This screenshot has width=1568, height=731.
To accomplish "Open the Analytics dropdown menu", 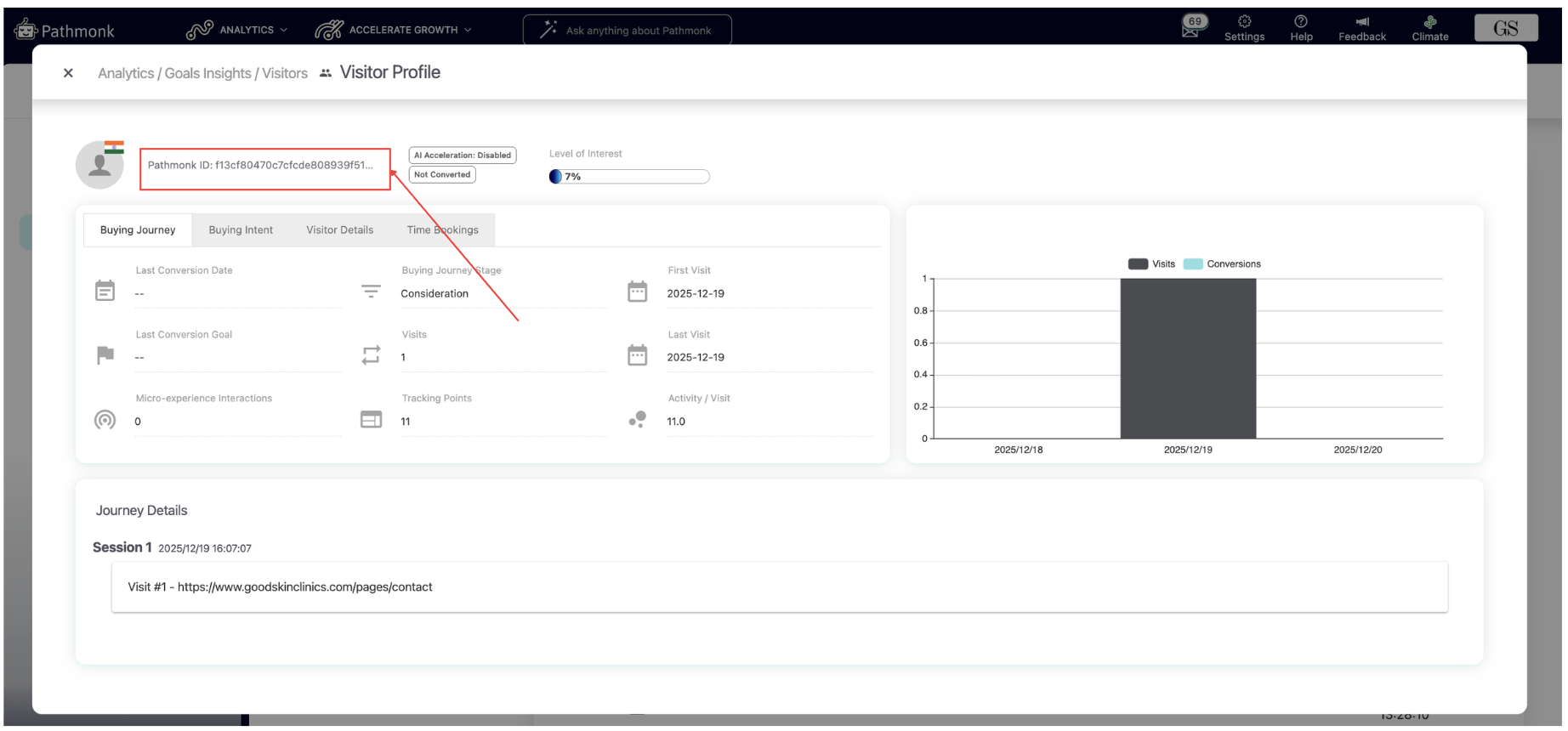I will 237,30.
